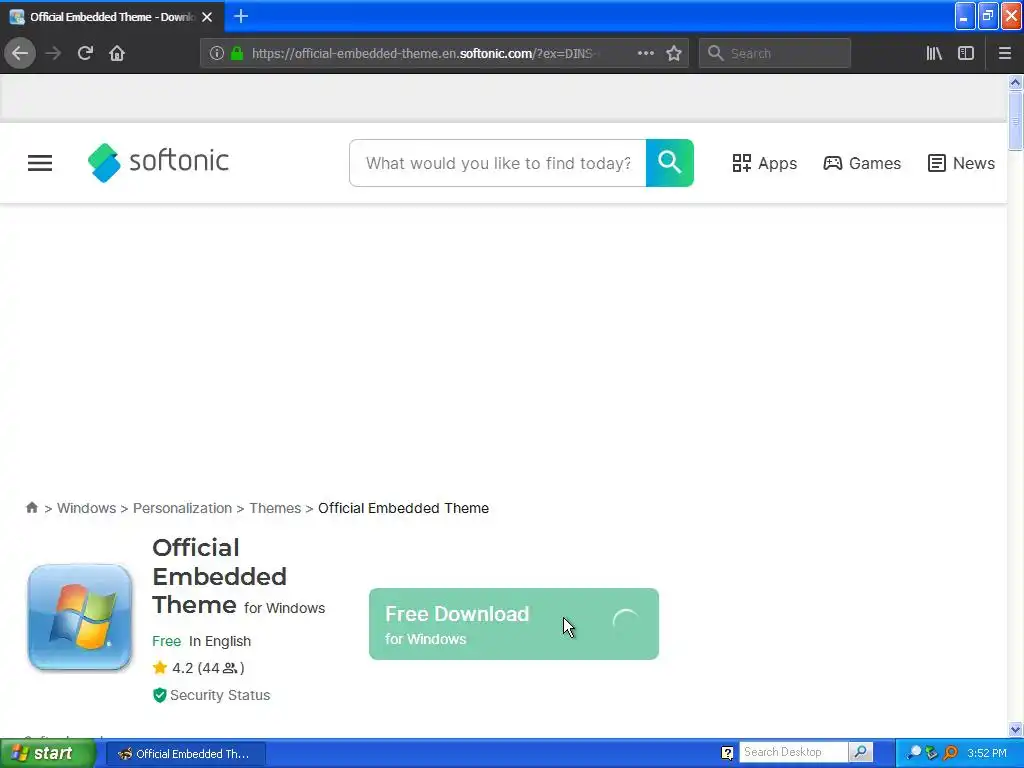Bookmark this page with the star icon

pos(674,53)
